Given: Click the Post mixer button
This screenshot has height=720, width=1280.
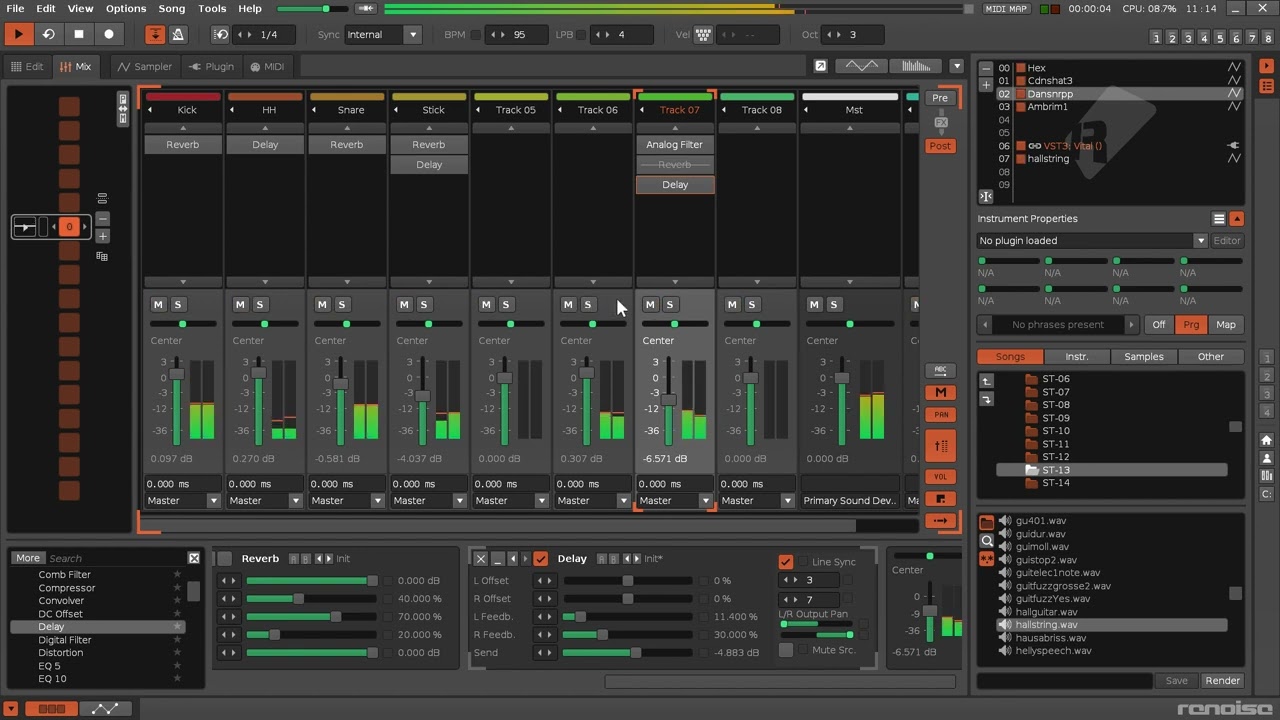Looking at the screenshot, I should tap(940, 146).
